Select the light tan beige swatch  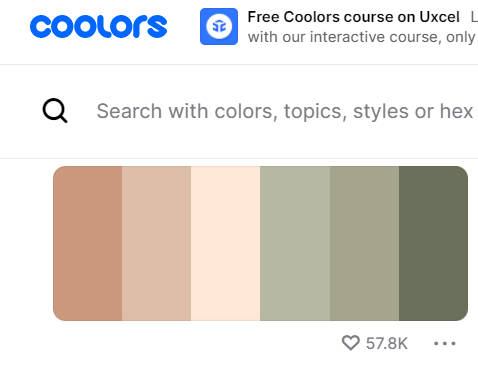tap(157, 243)
